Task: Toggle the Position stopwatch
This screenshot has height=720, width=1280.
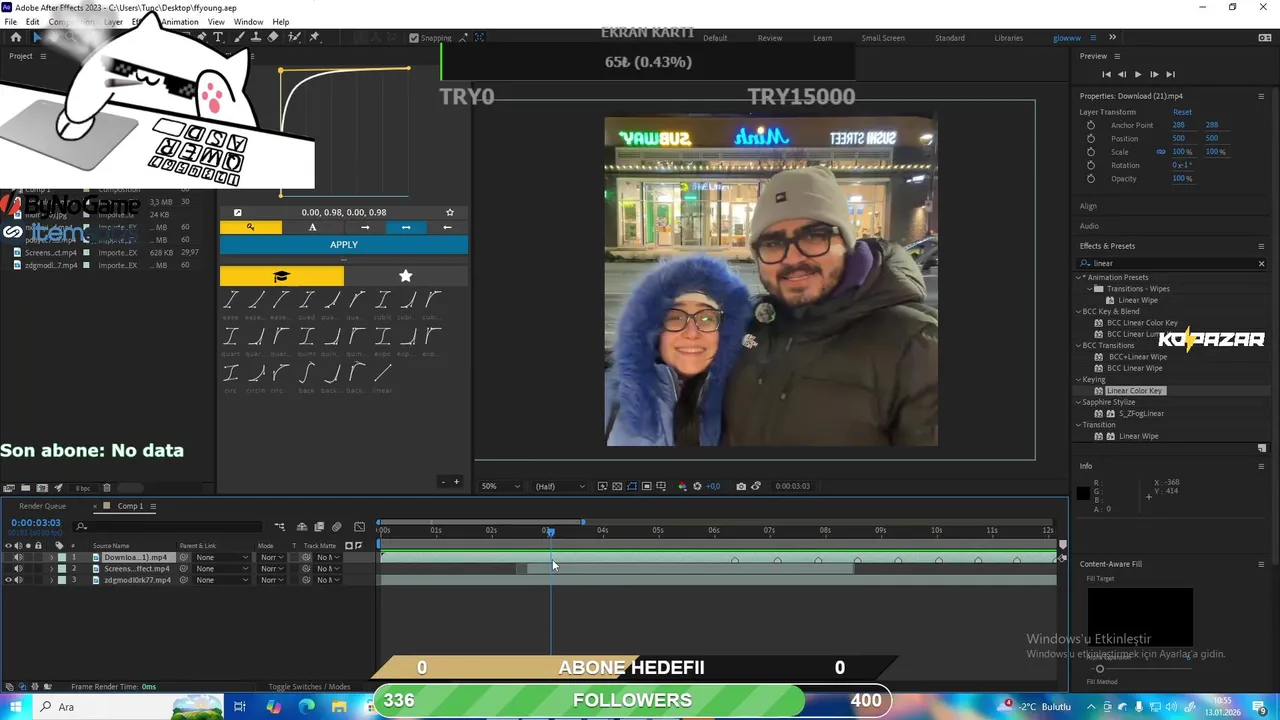Action: point(1091,138)
